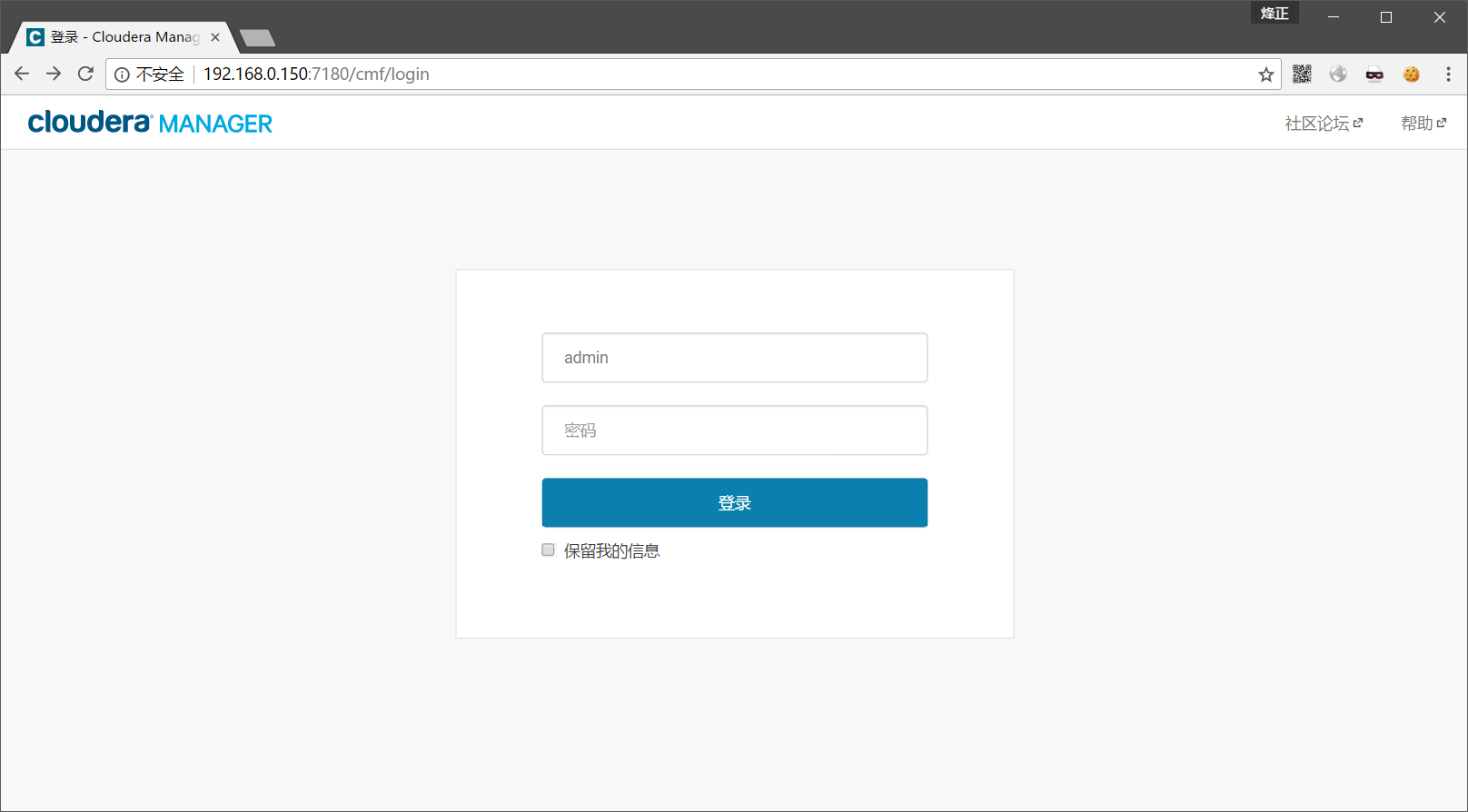The height and width of the screenshot is (812, 1468).
Task: Click the Cloudera Manager logo
Action: click(150, 123)
